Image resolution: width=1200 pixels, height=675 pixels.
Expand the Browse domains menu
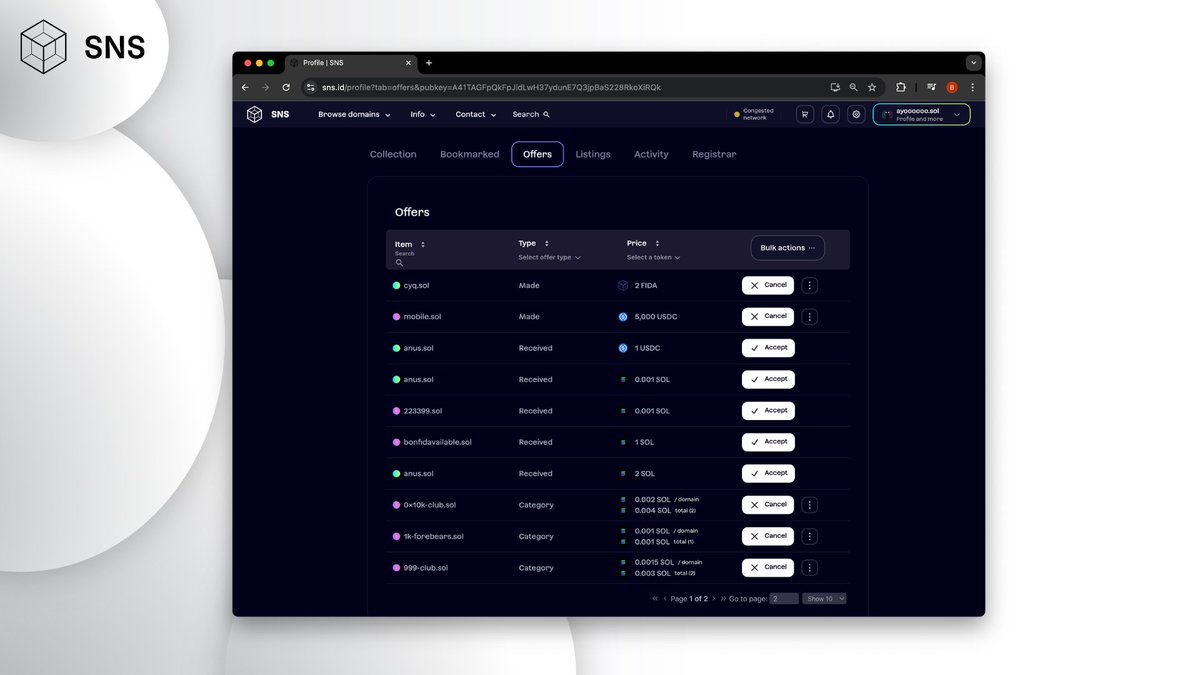coord(354,114)
